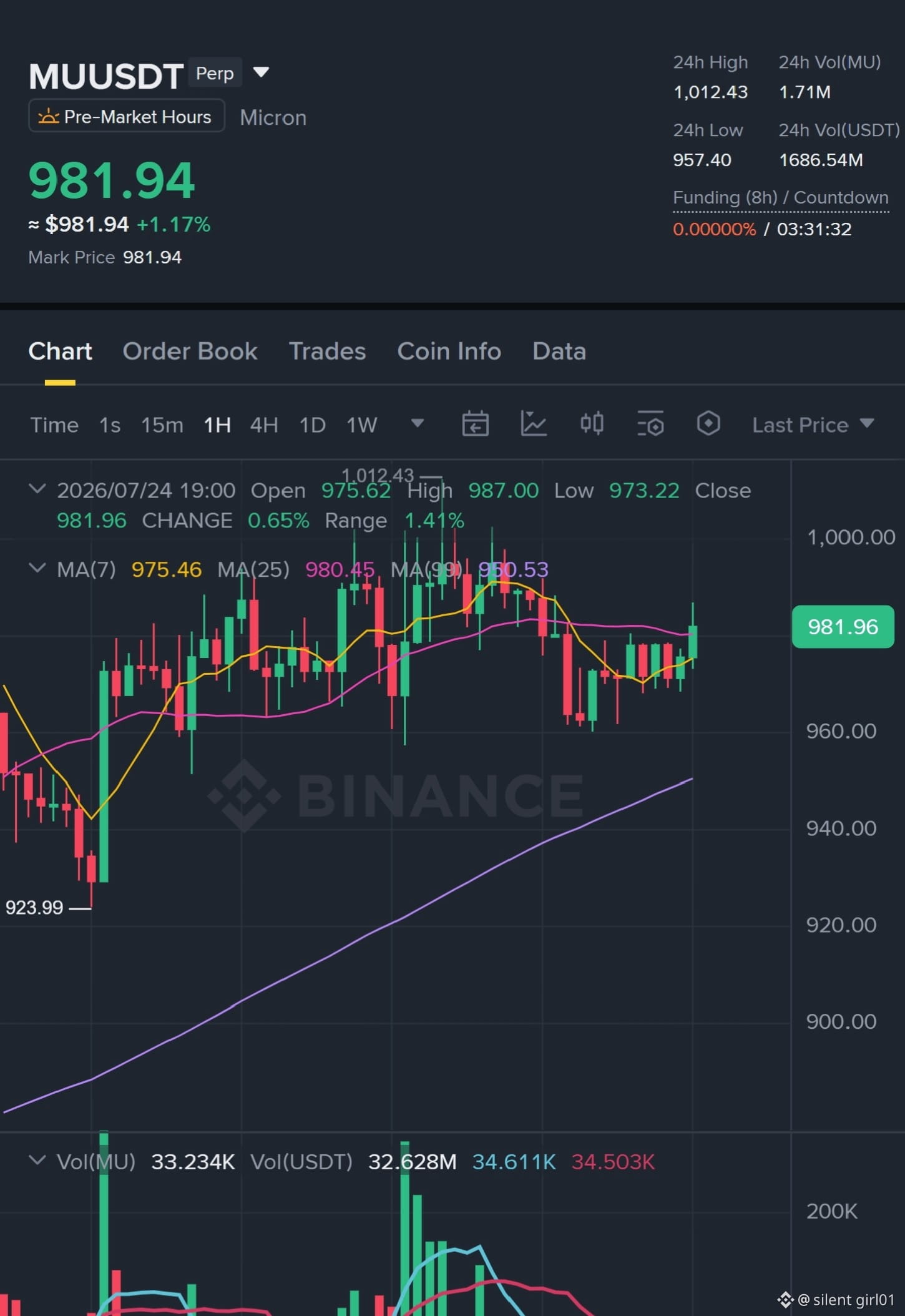Tap the blue volume MA value 34.611K
Viewport: 905px width, 1316px height.
514,1162
